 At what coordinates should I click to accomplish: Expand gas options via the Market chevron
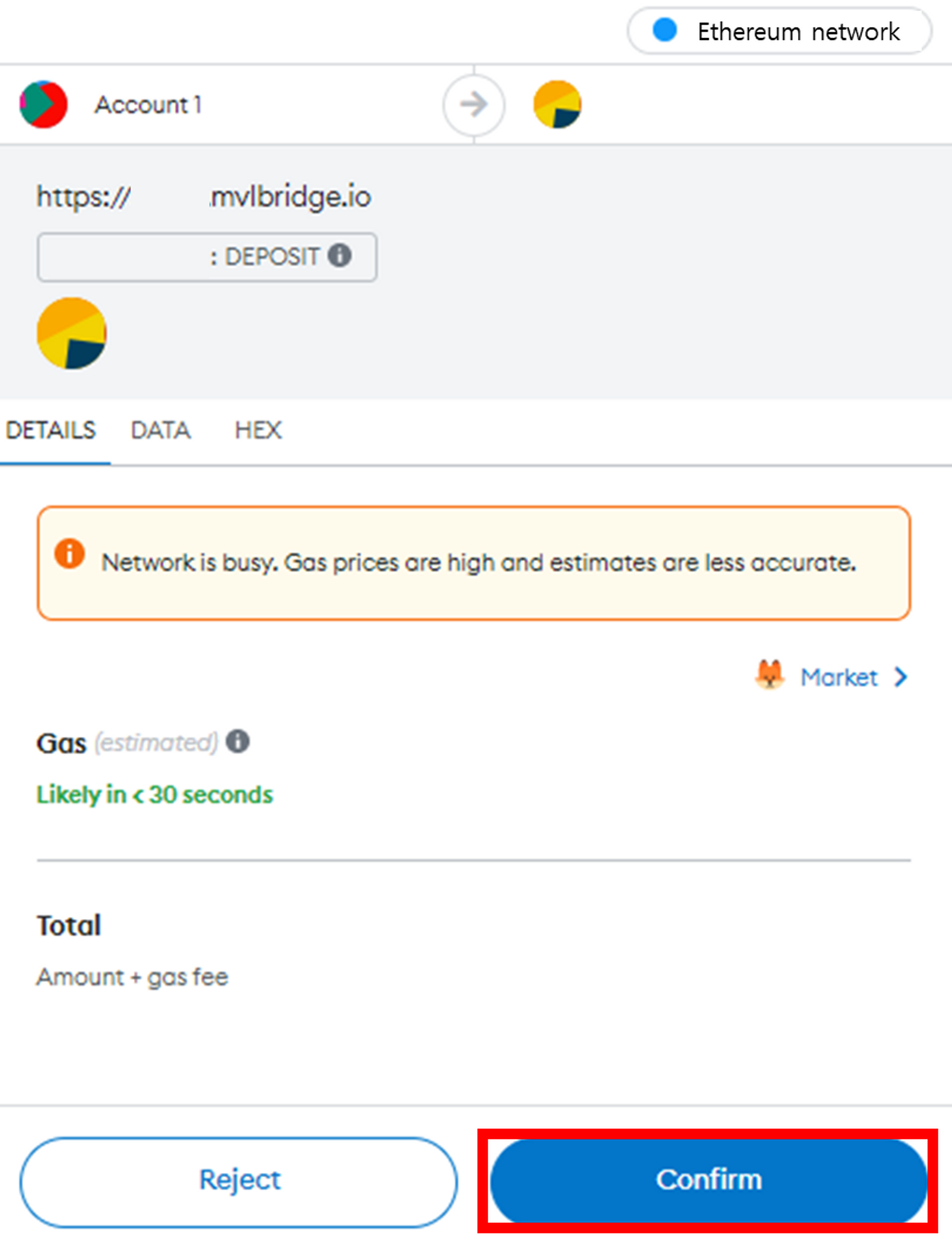pos(901,677)
